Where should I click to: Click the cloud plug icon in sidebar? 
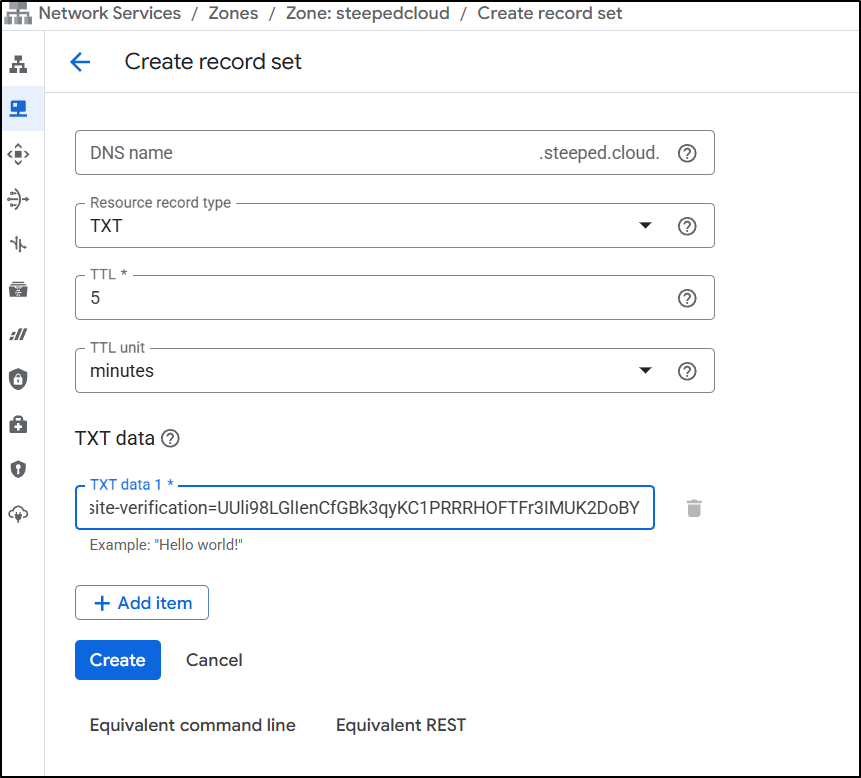19,514
